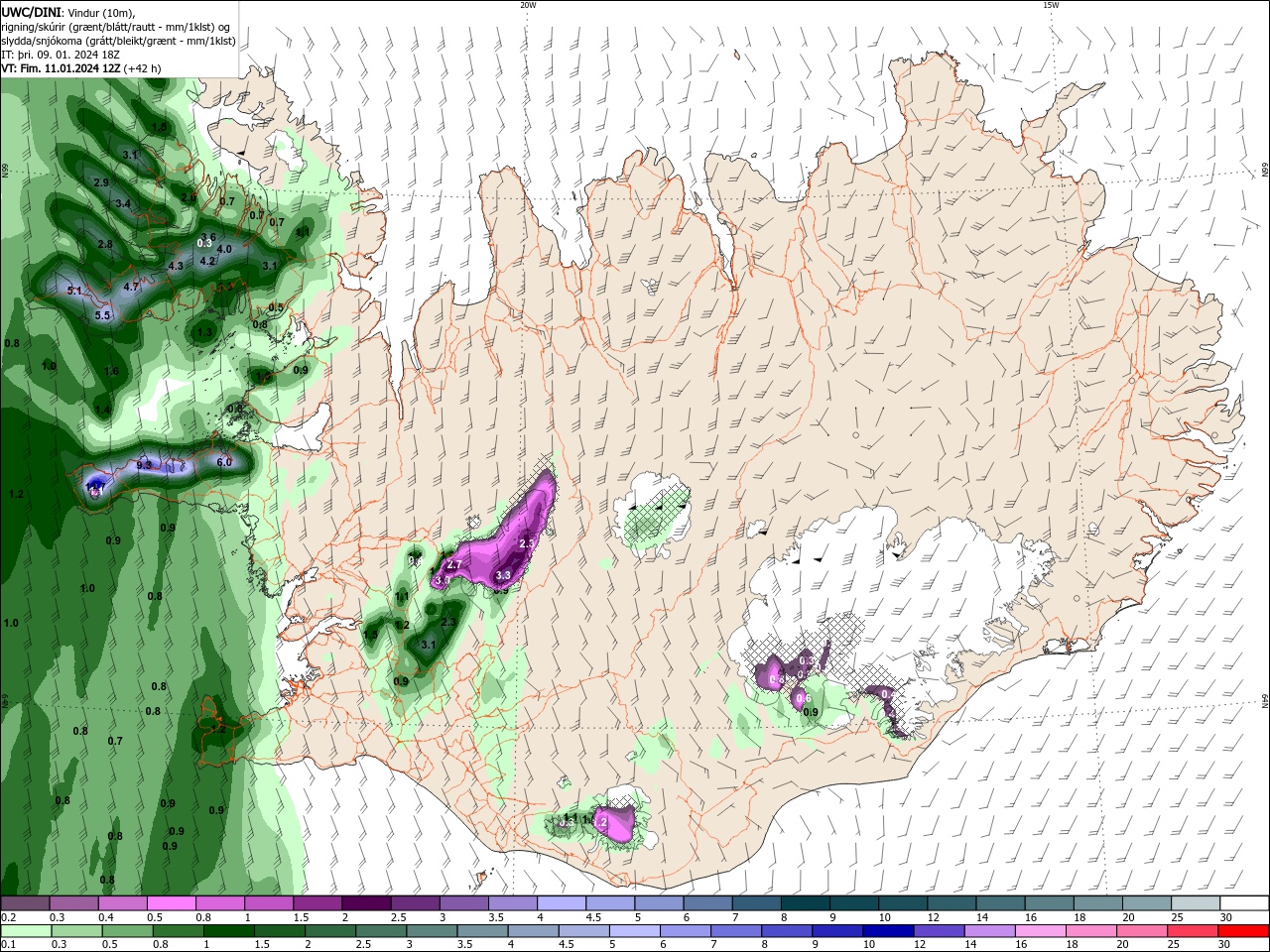The image size is (1270, 952).
Task: Click the white '0.3' value in the Westfjords
Action: 204,242
